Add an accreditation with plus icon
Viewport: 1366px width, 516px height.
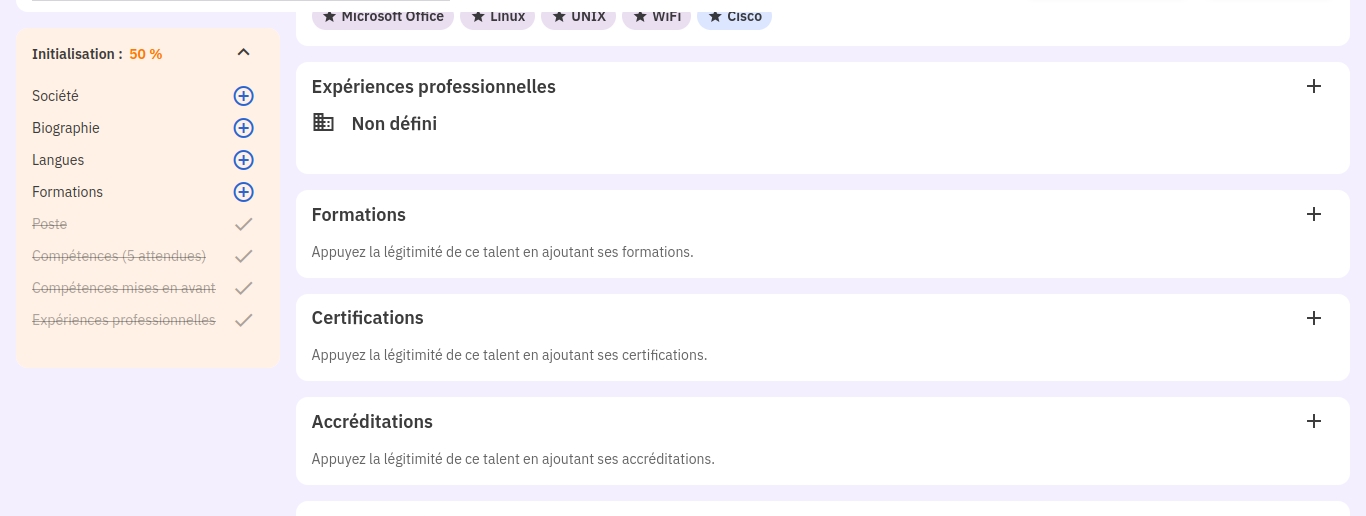point(1314,421)
